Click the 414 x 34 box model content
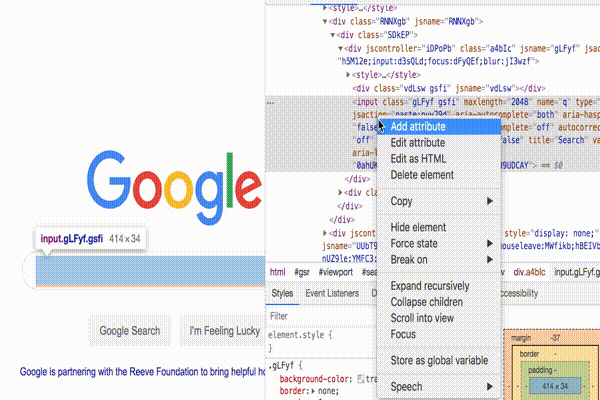Viewport: 600px width, 400px height. click(555, 386)
